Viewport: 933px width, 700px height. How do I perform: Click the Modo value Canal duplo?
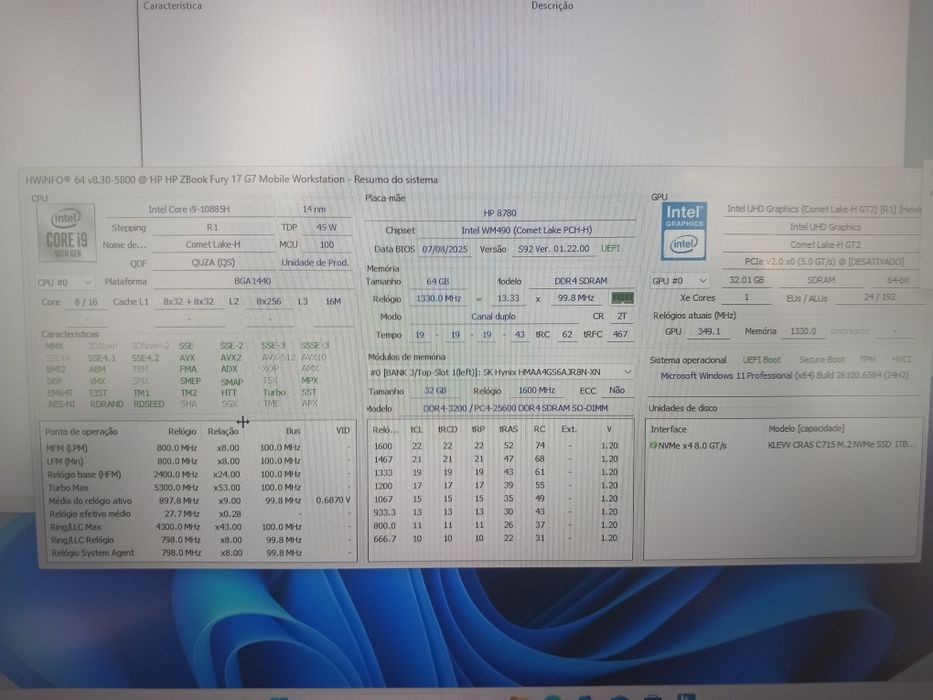coord(493,317)
